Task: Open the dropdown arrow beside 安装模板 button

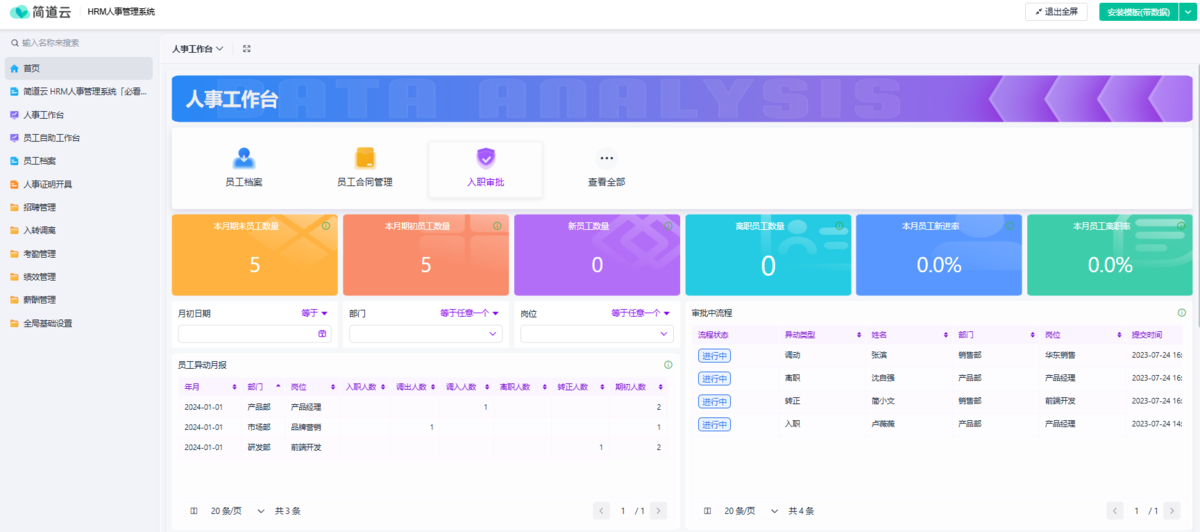Action: point(1186,12)
